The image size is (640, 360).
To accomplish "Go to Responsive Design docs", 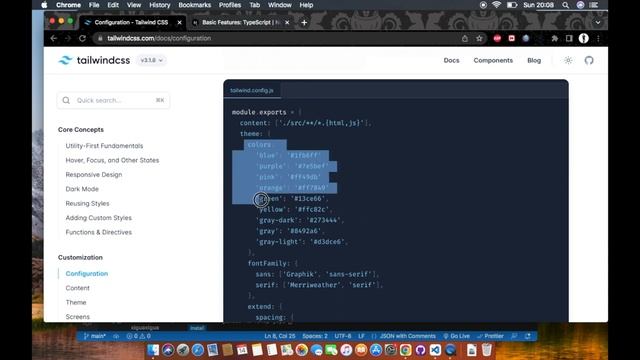I will pyautogui.click(x=94, y=174).
